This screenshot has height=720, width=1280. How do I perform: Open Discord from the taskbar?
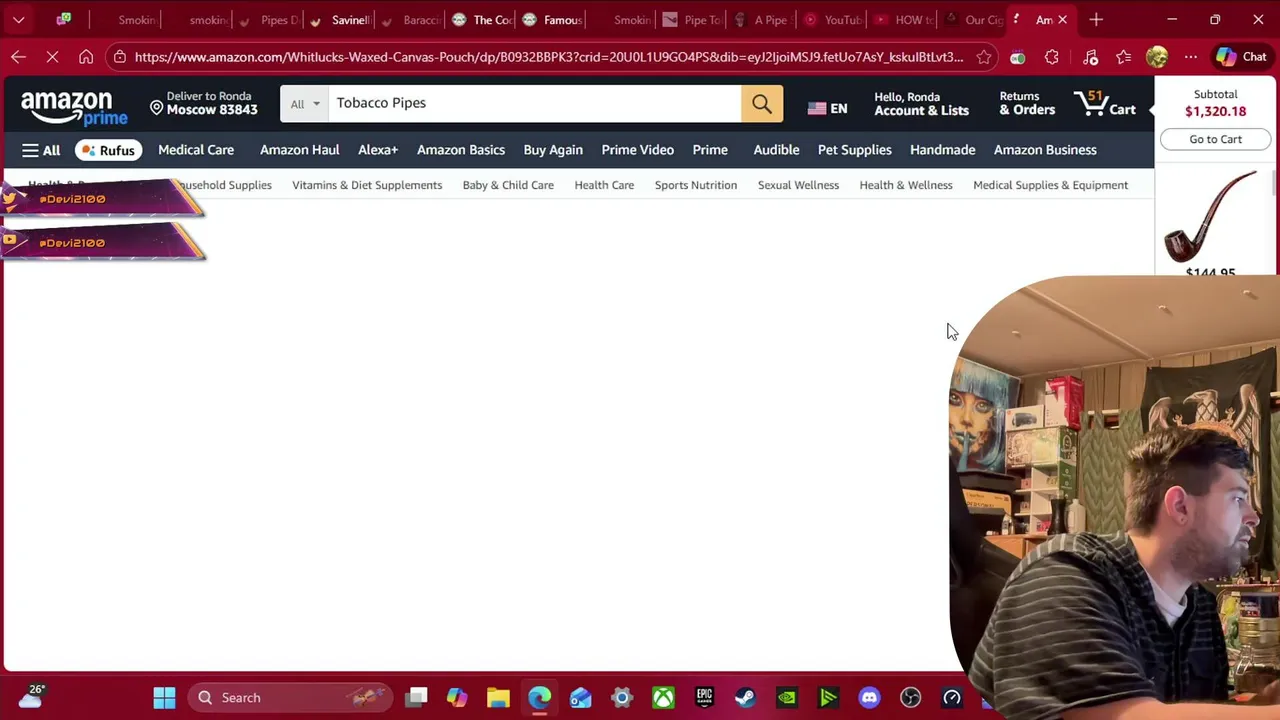[869, 697]
